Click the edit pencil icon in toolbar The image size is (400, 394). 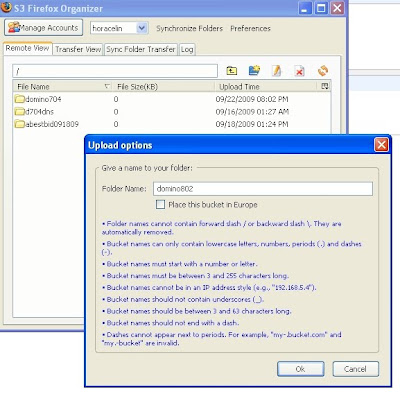pyautogui.click(x=276, y=70)
